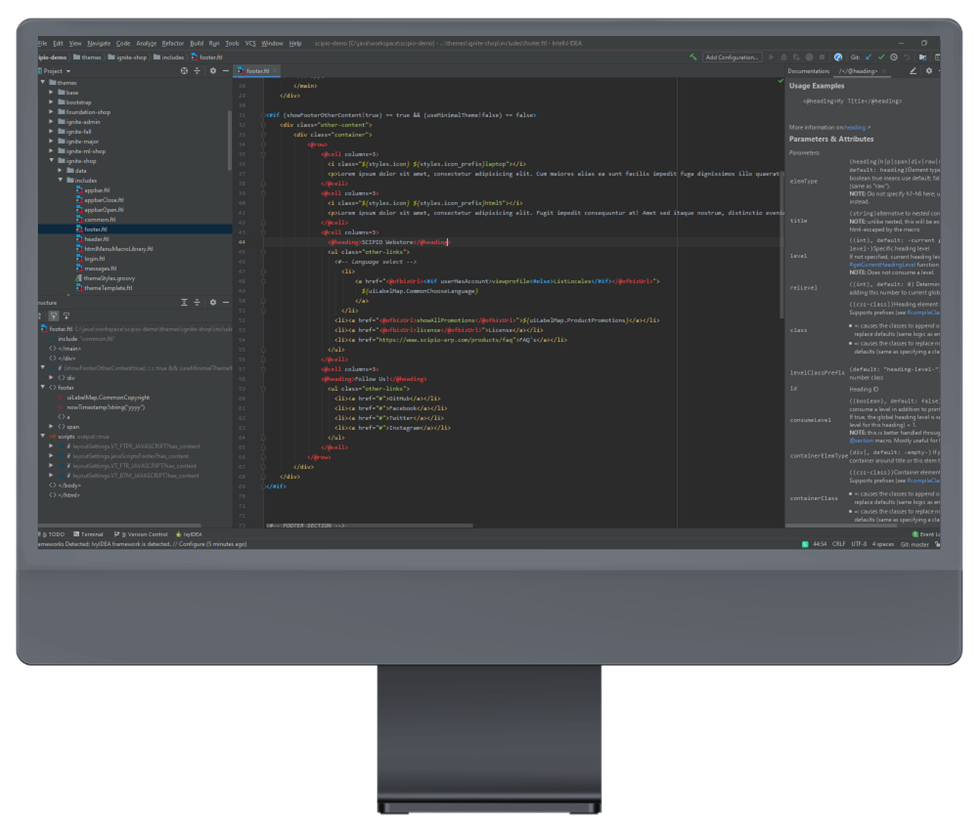Collapse the themes folder
This screenshot has width=974, height=825.
click(x=43, y=83)
